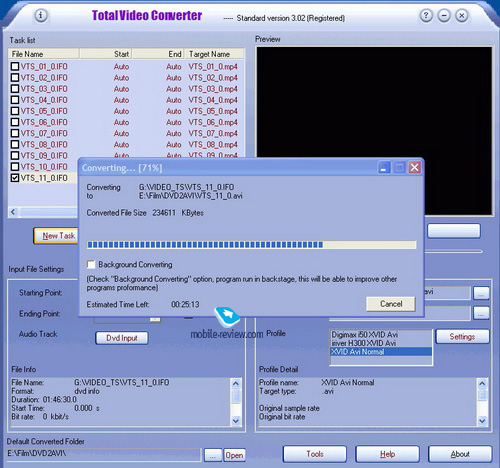Check the VTS_06_0.IFO task checkbox
500x468 pixels.
[15, 122]
